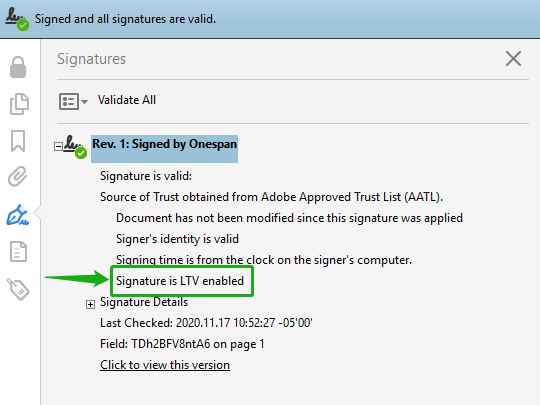The image size is (540, 405).
Task: Select the 'Signer's identity is valid' line
Action: point(177,239)
